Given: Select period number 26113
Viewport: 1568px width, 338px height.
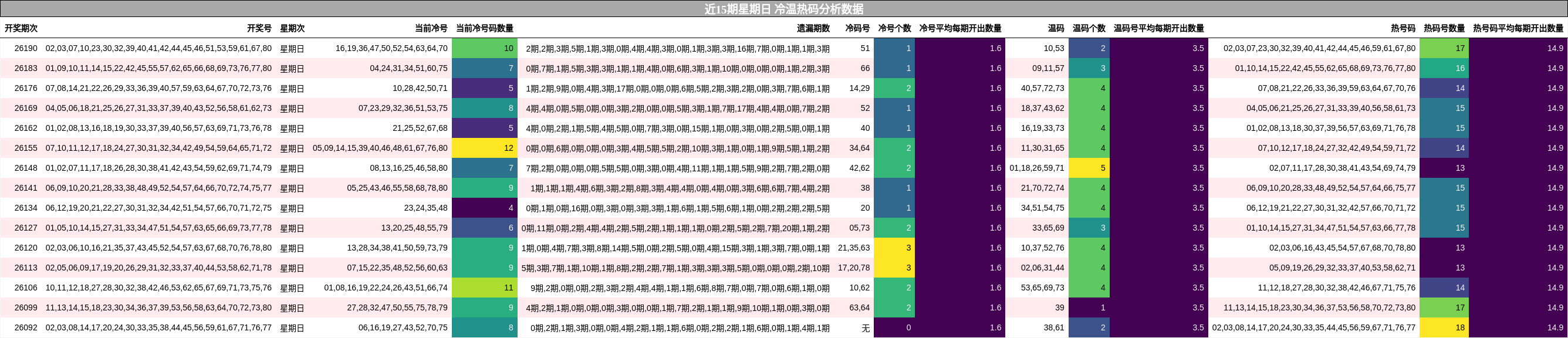Looking at the screenshot, I should click(26, 268).
